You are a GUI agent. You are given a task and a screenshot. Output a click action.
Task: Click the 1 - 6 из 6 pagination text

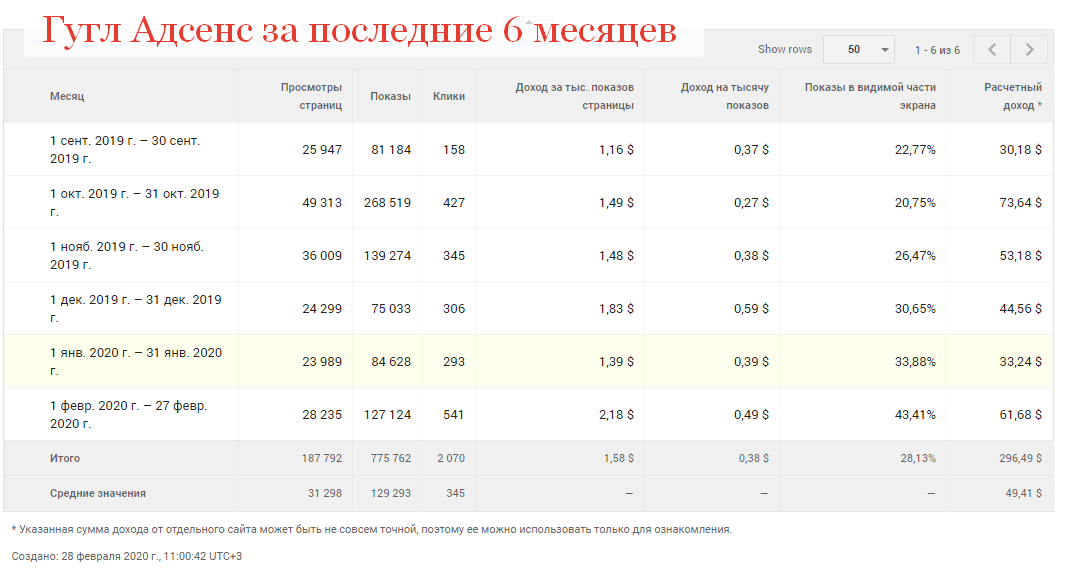coord(937,50)
